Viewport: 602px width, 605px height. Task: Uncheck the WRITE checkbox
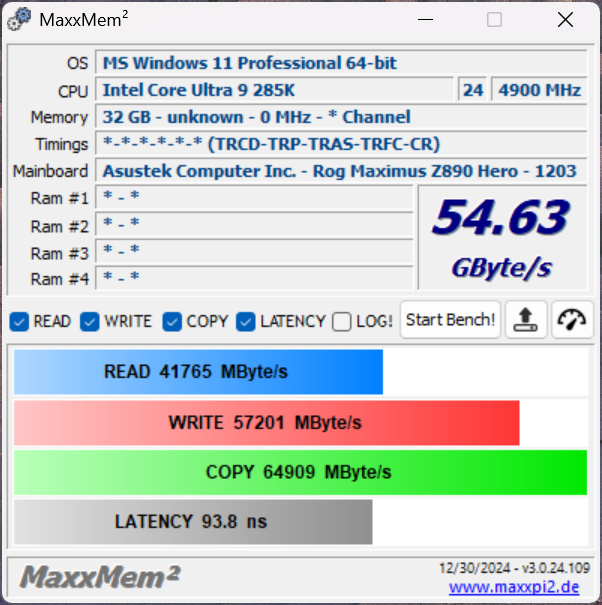[90, 322]
